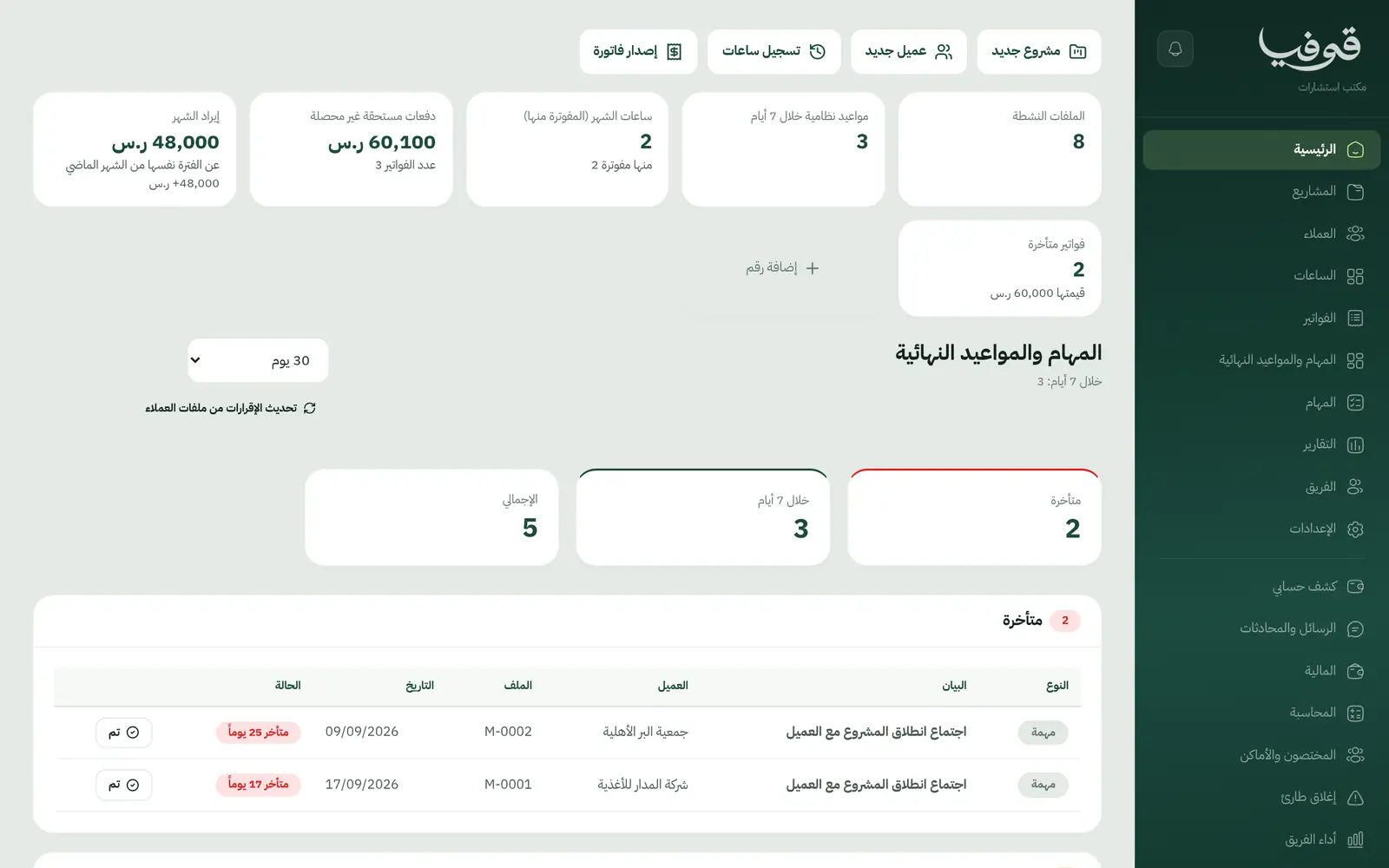1389x868 pixels.
Task: Click المهام checklist icon in sidebar
Action: [x=1355, y=403]
